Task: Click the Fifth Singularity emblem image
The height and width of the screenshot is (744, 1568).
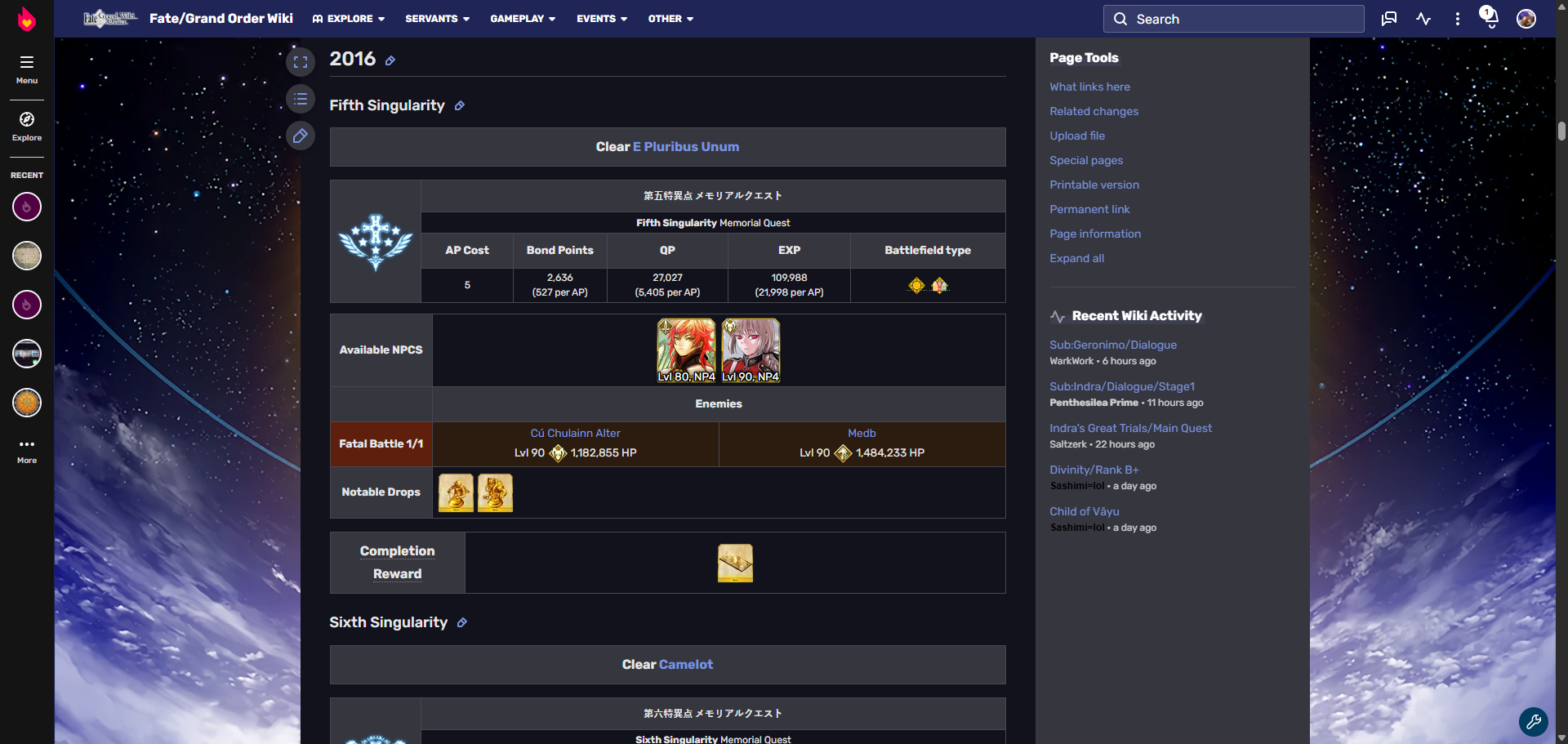Action: (x=376, y=243)
